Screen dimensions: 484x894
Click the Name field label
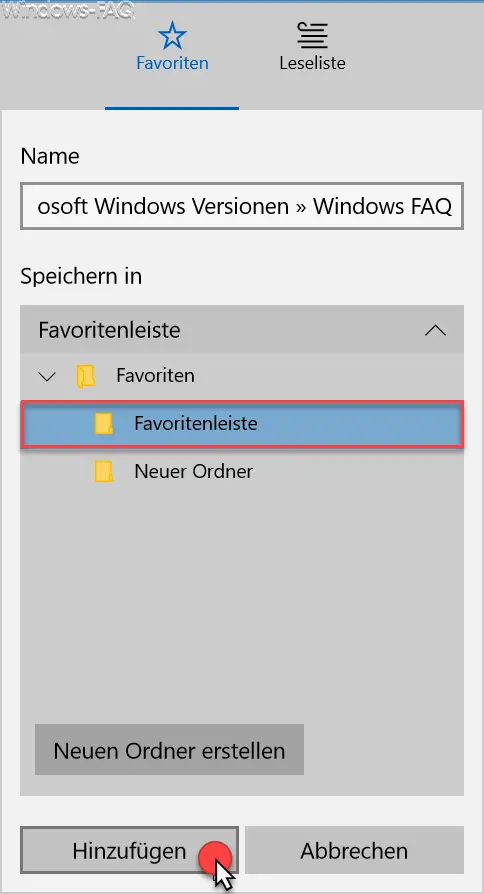click(50, 156)
